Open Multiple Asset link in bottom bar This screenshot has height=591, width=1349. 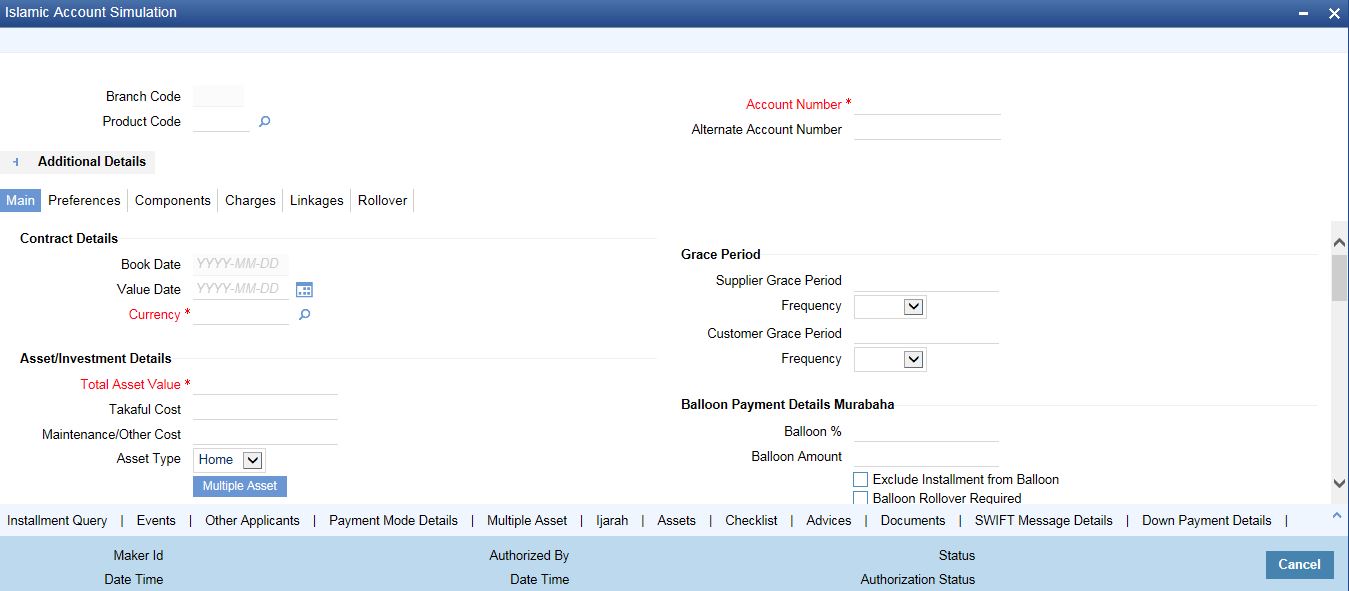tap(527, 521)
